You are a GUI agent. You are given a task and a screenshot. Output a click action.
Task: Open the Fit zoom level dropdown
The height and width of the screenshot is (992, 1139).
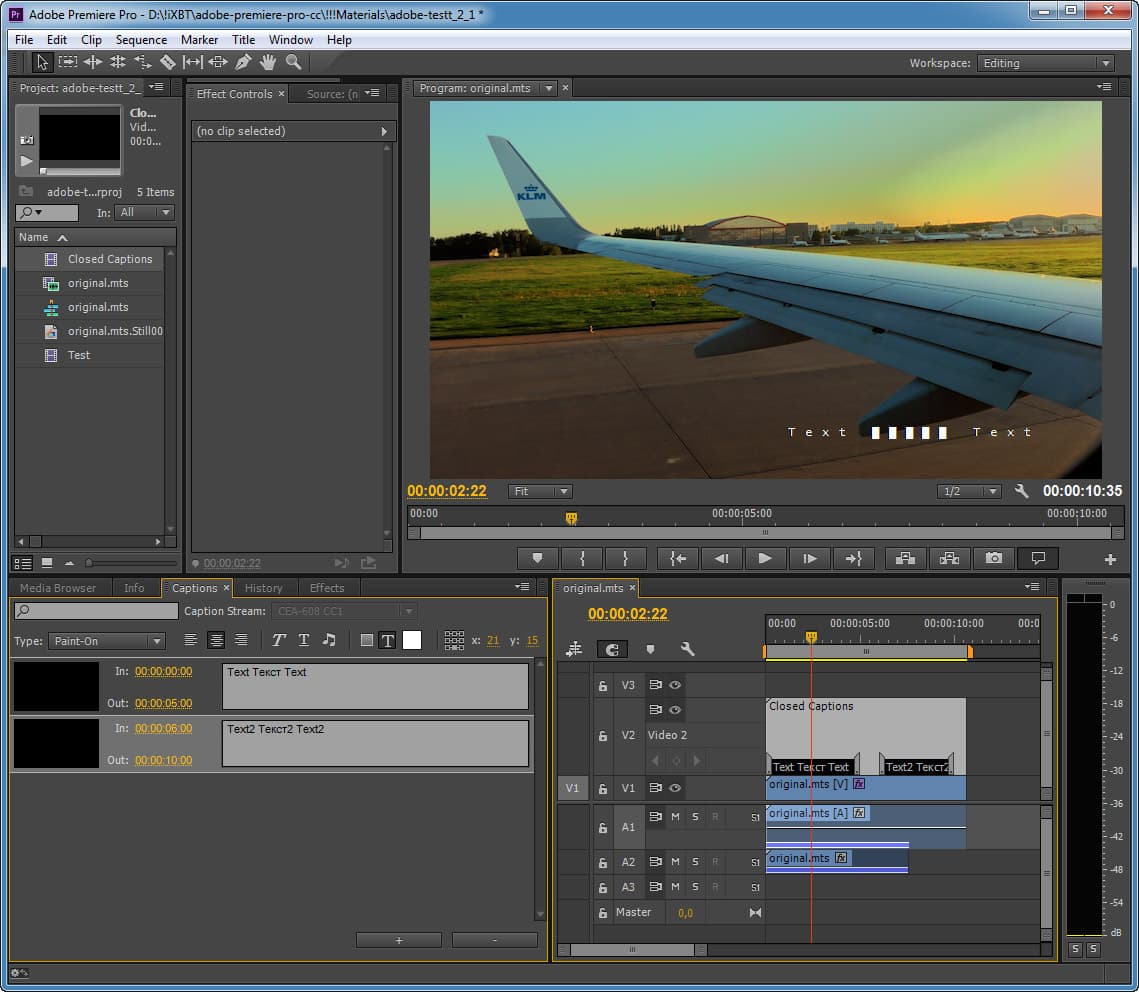[540, 491]
